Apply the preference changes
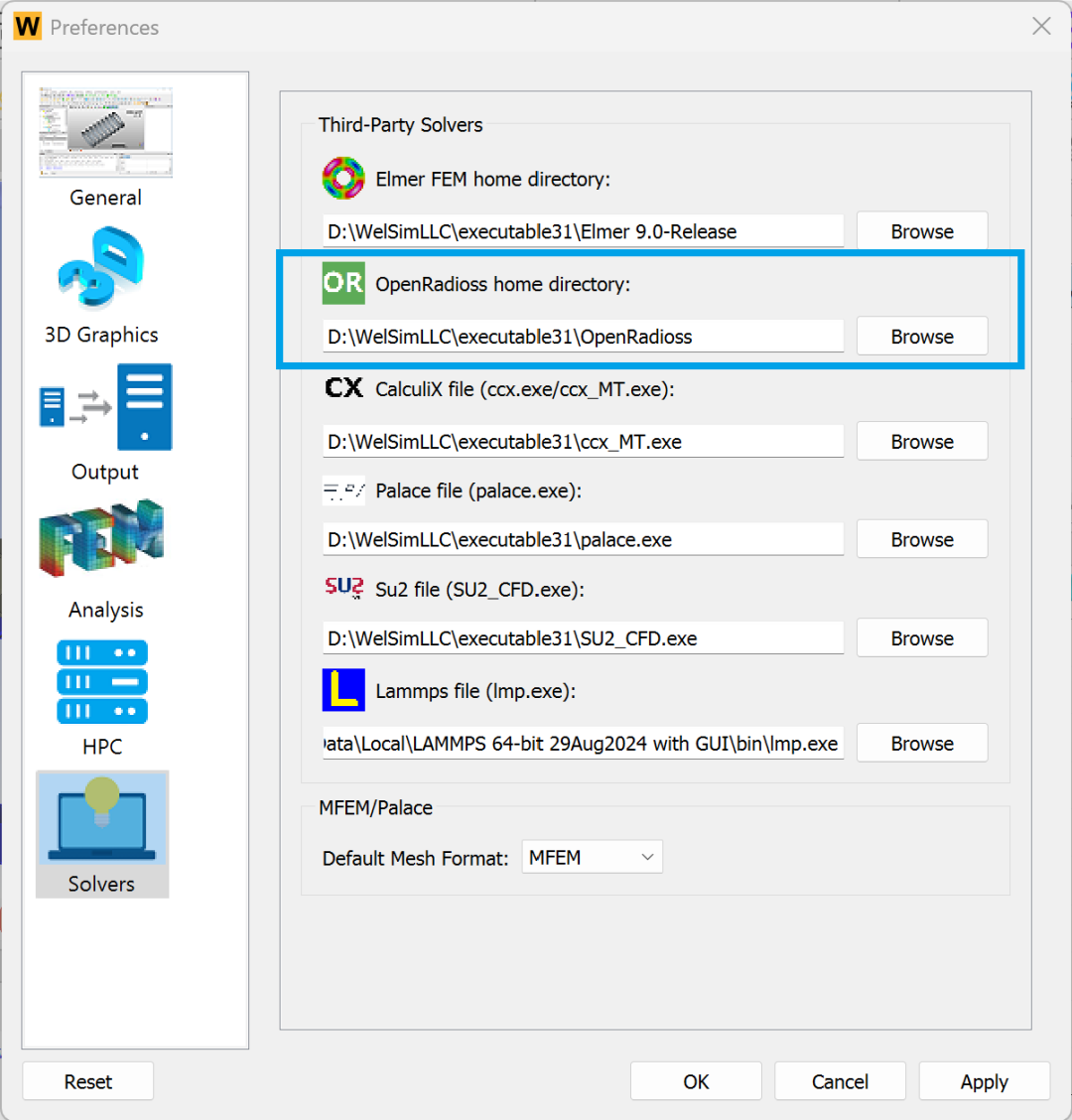This screenshot has width=1072, height=1120. pos(984,1081)
